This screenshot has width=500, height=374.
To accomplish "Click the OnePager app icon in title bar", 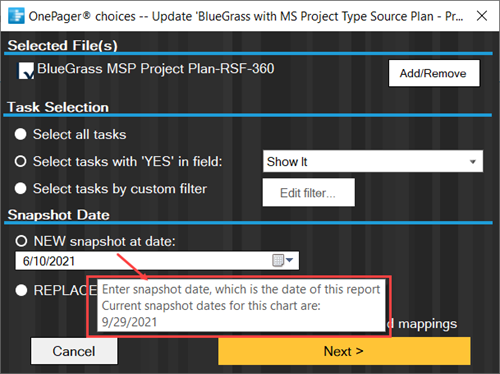I will (16, 16).
